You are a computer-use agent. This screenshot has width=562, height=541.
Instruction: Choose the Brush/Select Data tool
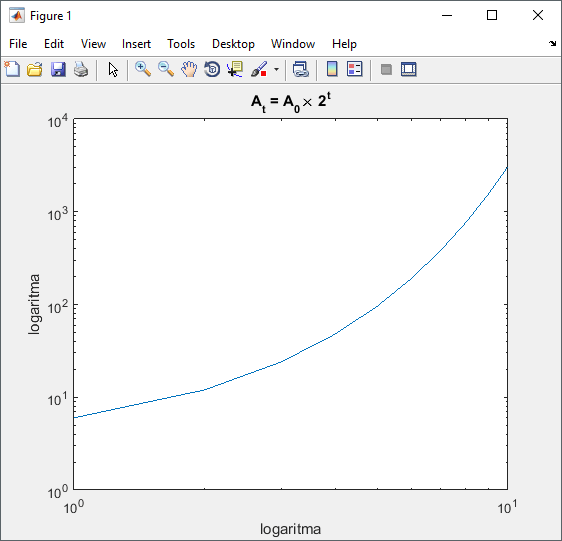pos(259,69)
